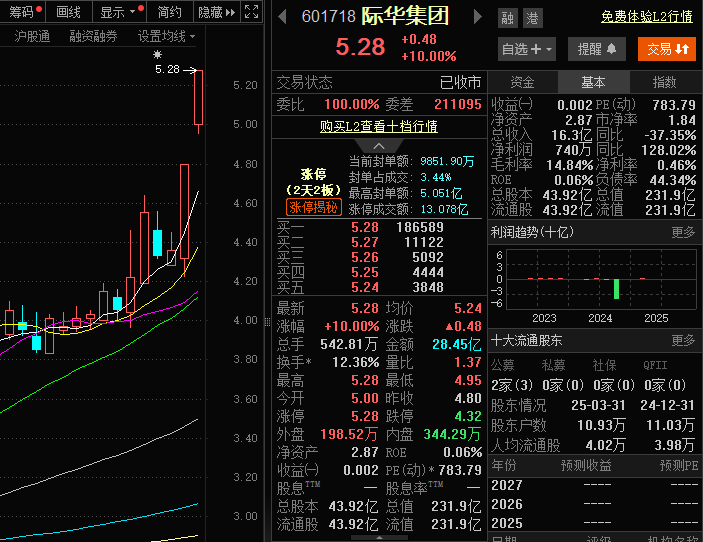Click the 港 Hong Kong connect badge
The width and height of the screenshot is (703, 542).
tap(532, 18)
